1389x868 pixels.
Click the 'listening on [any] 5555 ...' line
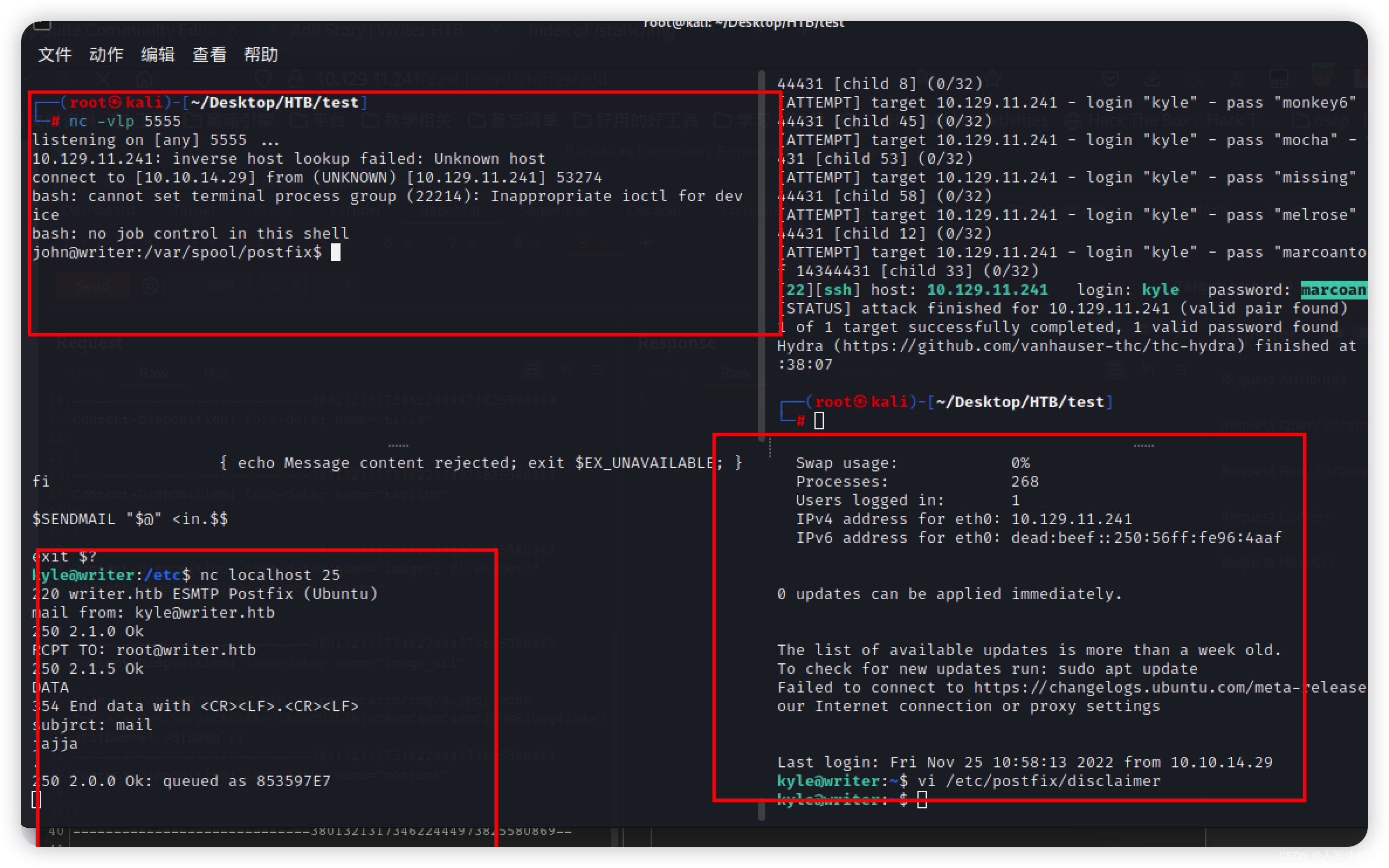pos(155,140)
